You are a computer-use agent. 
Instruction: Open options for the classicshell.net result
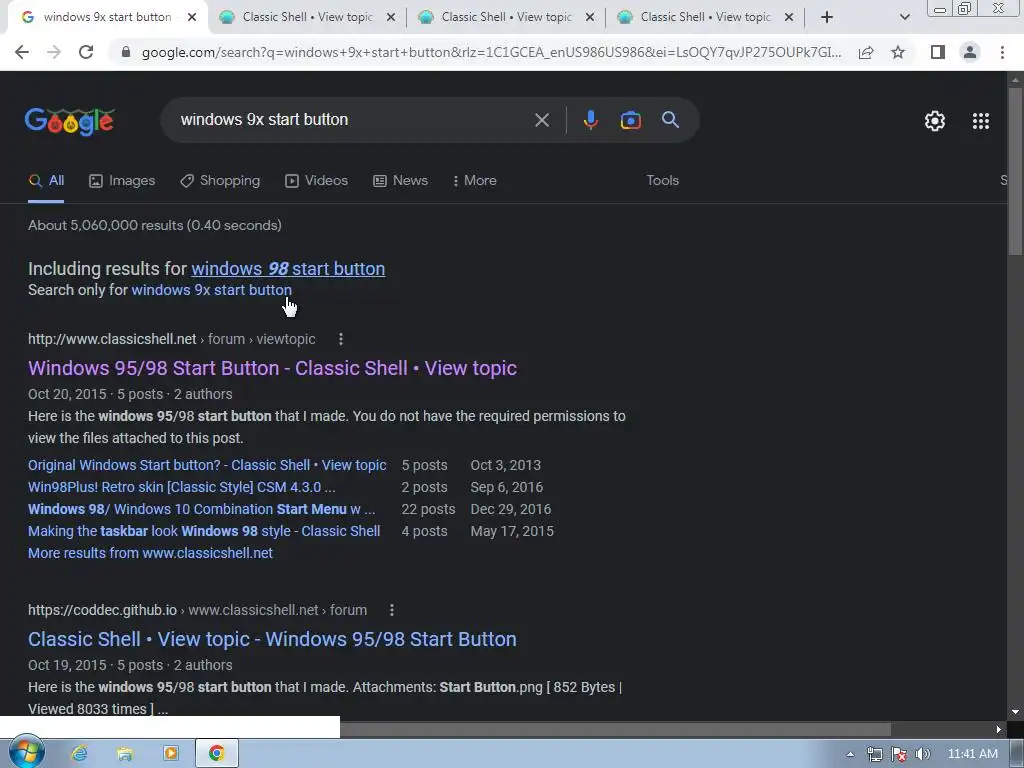coord(341,339)
